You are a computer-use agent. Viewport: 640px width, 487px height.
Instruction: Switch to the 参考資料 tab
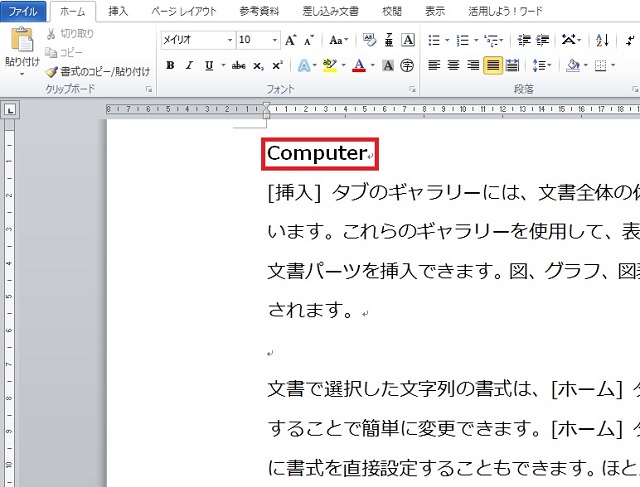(x=259, y=11)
